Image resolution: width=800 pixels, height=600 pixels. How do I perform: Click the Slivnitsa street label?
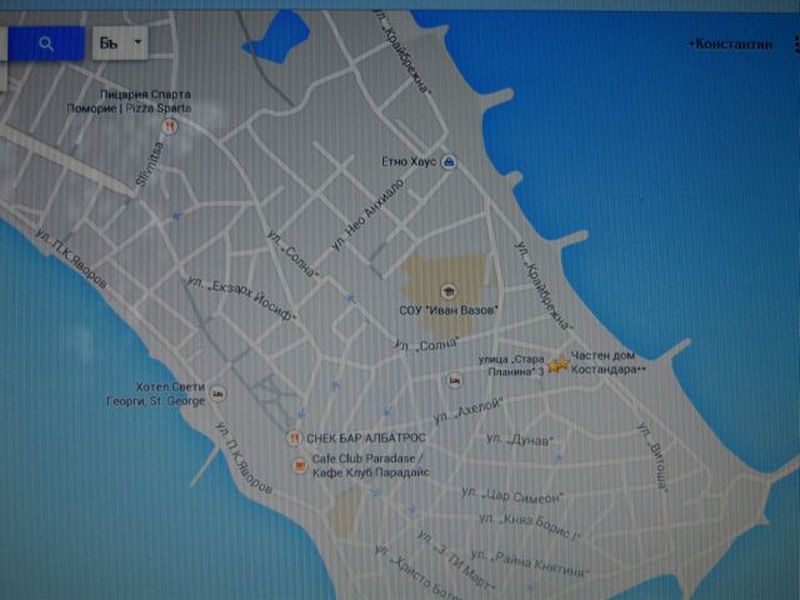(x=151, y=164)
